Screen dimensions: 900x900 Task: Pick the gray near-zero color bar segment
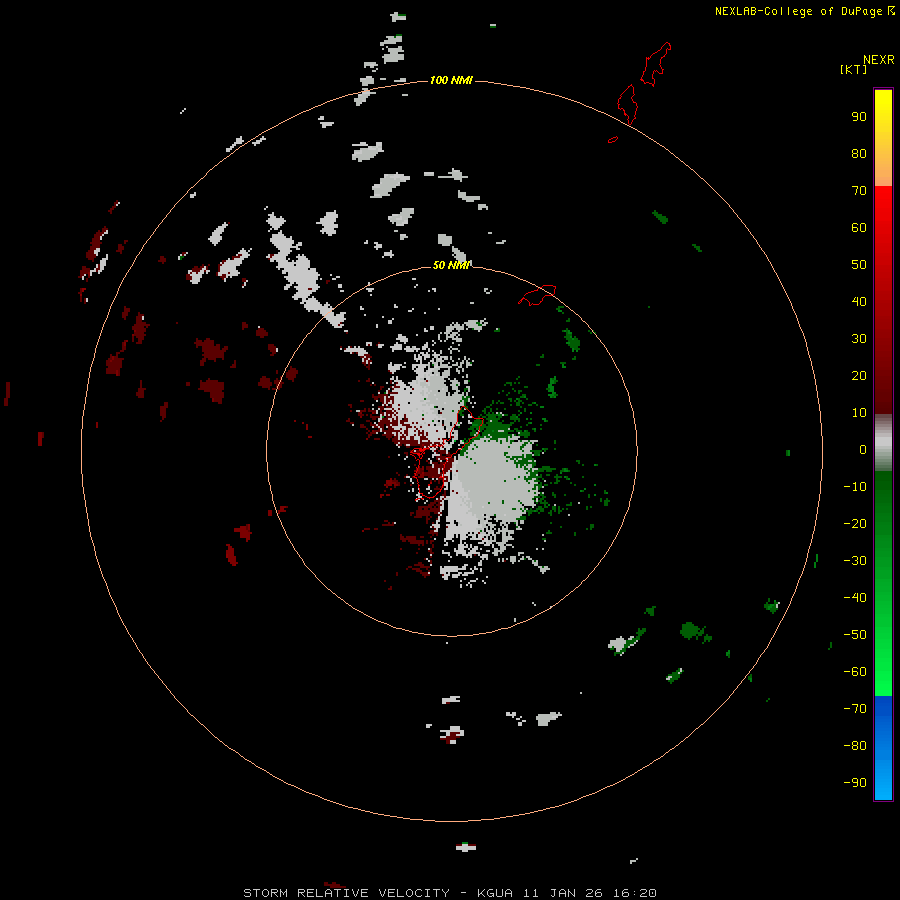[883, 443]
